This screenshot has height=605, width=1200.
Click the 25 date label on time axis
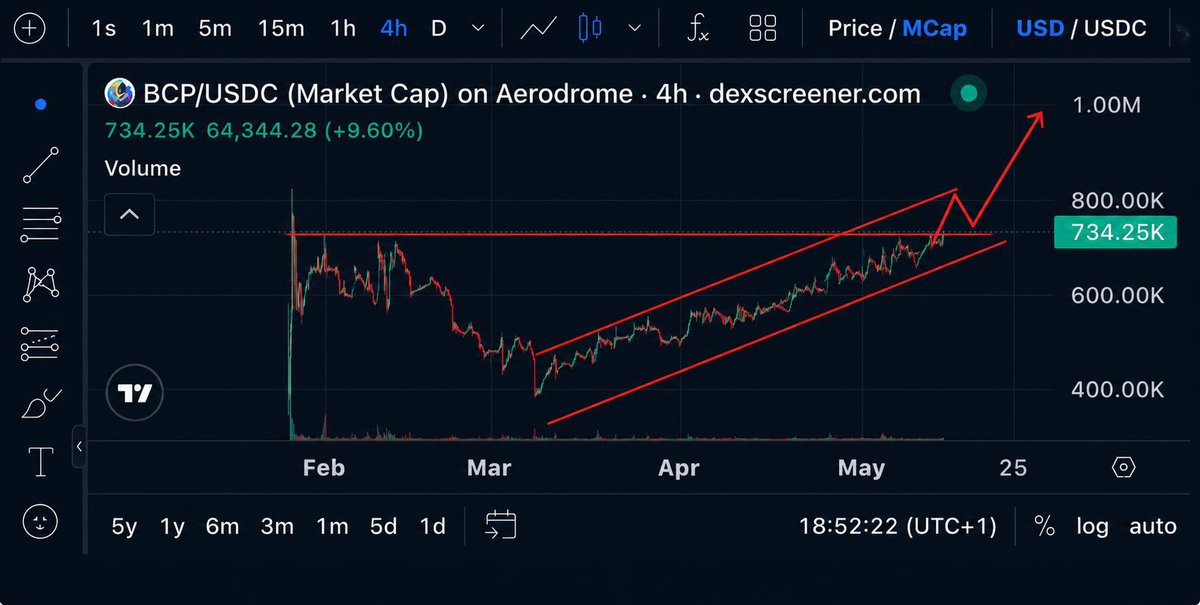(x=1013, y=468)
